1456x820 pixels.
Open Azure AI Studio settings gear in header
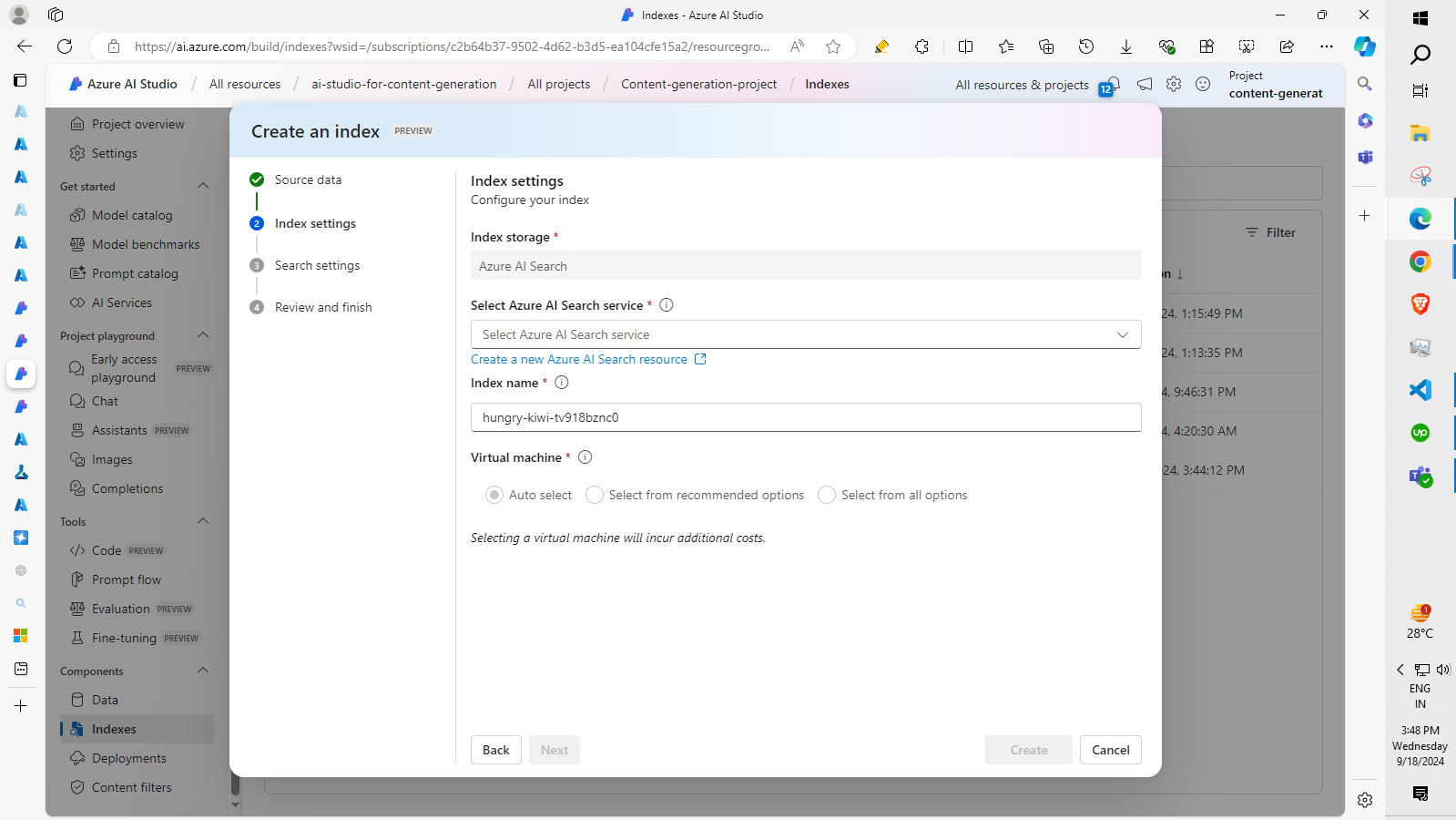(x=1174, y=84)
